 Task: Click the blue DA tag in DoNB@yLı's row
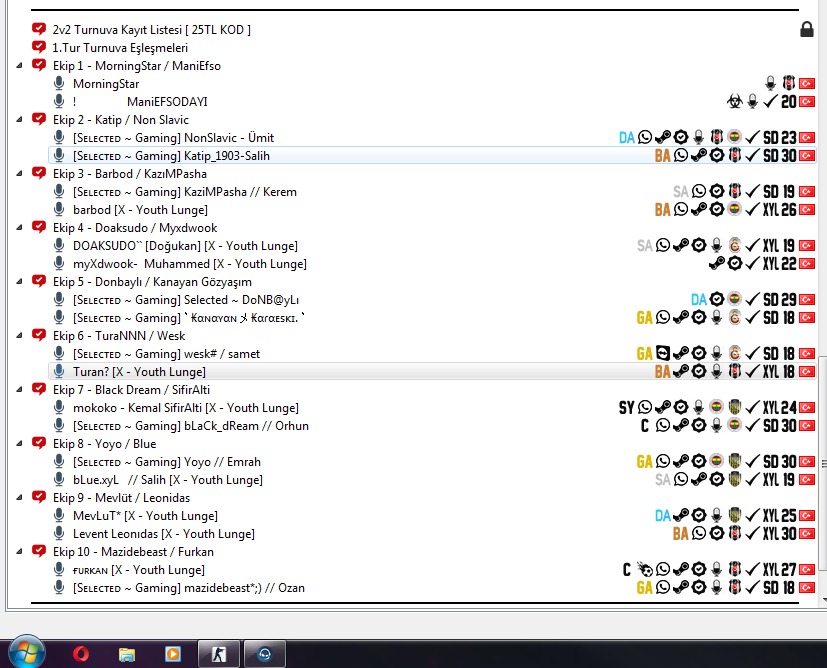pos(698,299)
